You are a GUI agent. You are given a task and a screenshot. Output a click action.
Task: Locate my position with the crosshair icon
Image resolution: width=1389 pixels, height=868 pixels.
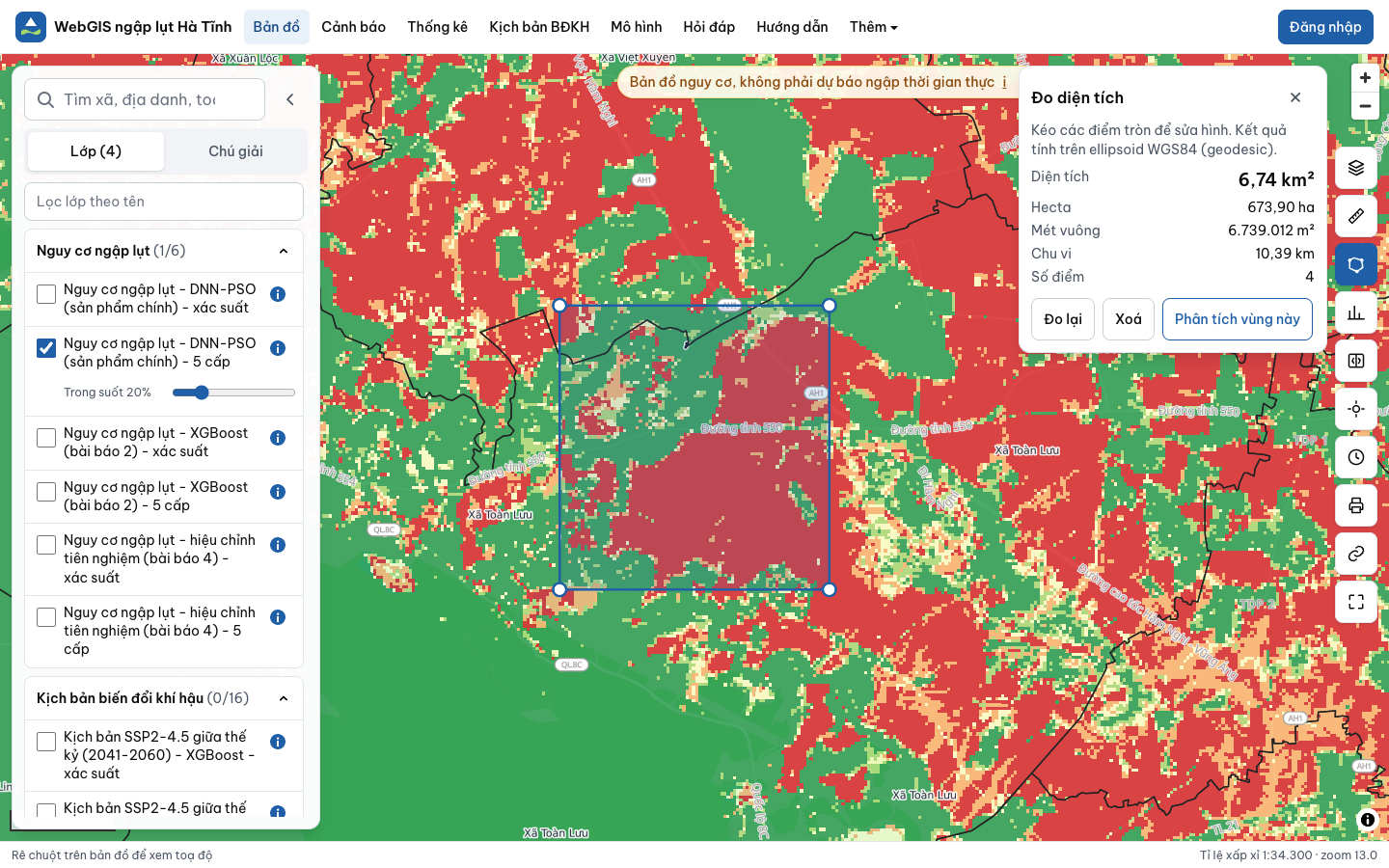coord(1356,409)
